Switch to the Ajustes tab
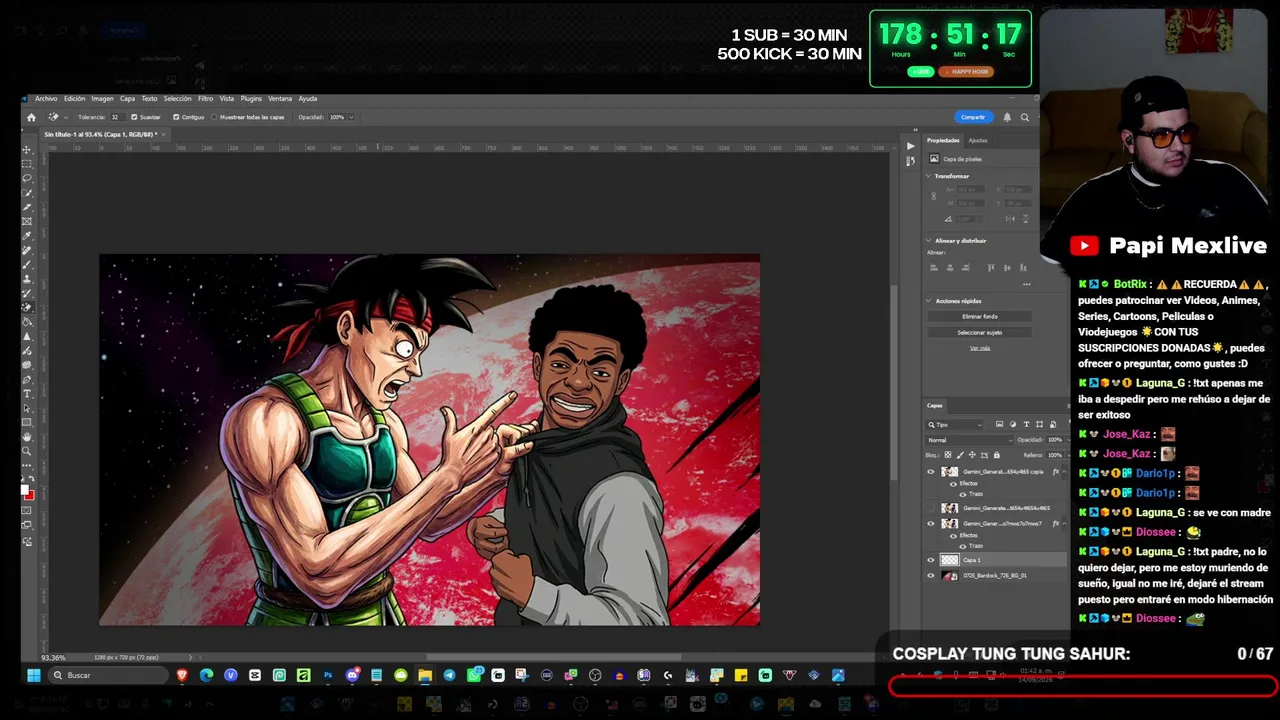Screen dimensions: 1280x720 click(978, 140)
